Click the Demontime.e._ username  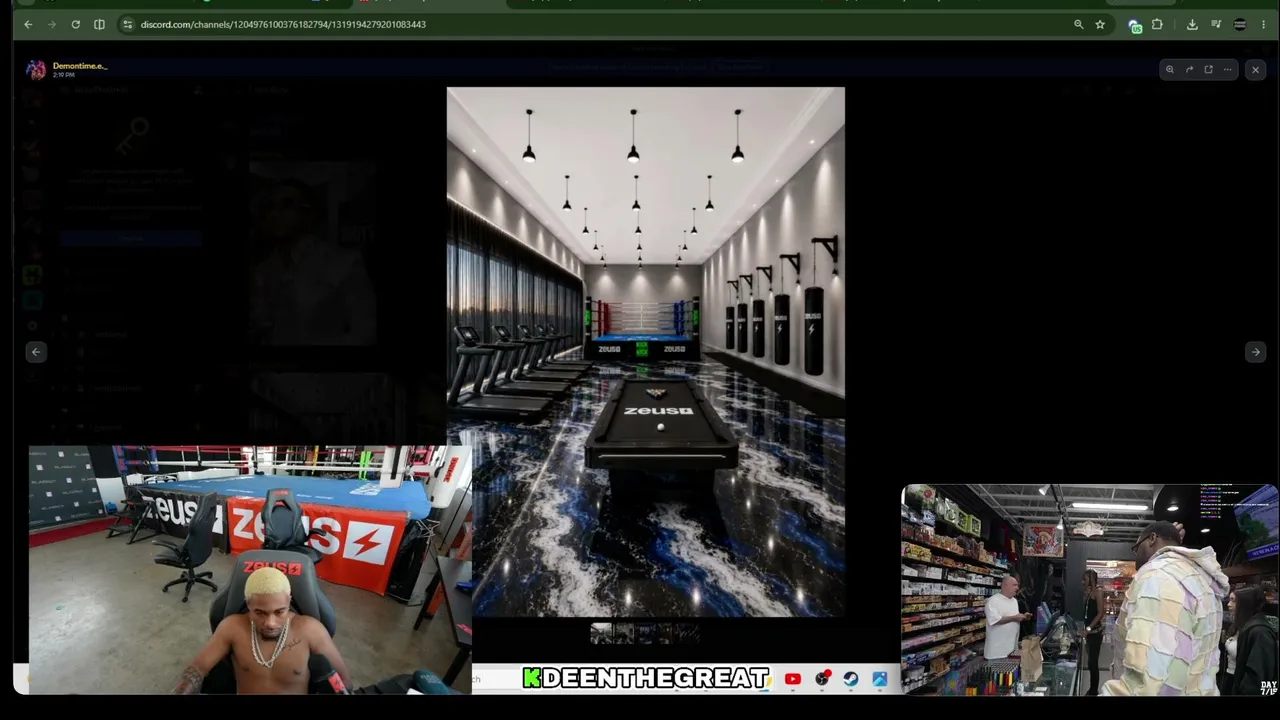pyautogui.click(x=80, y=66)
